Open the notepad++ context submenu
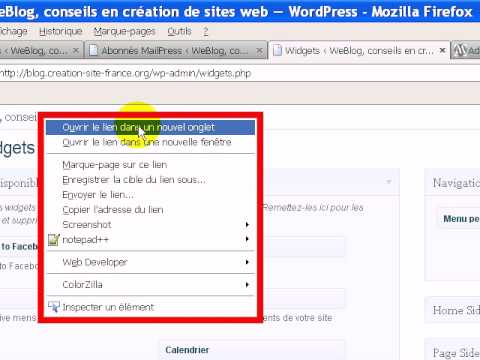This screenshot has width=480, height=360. (150, 239)
